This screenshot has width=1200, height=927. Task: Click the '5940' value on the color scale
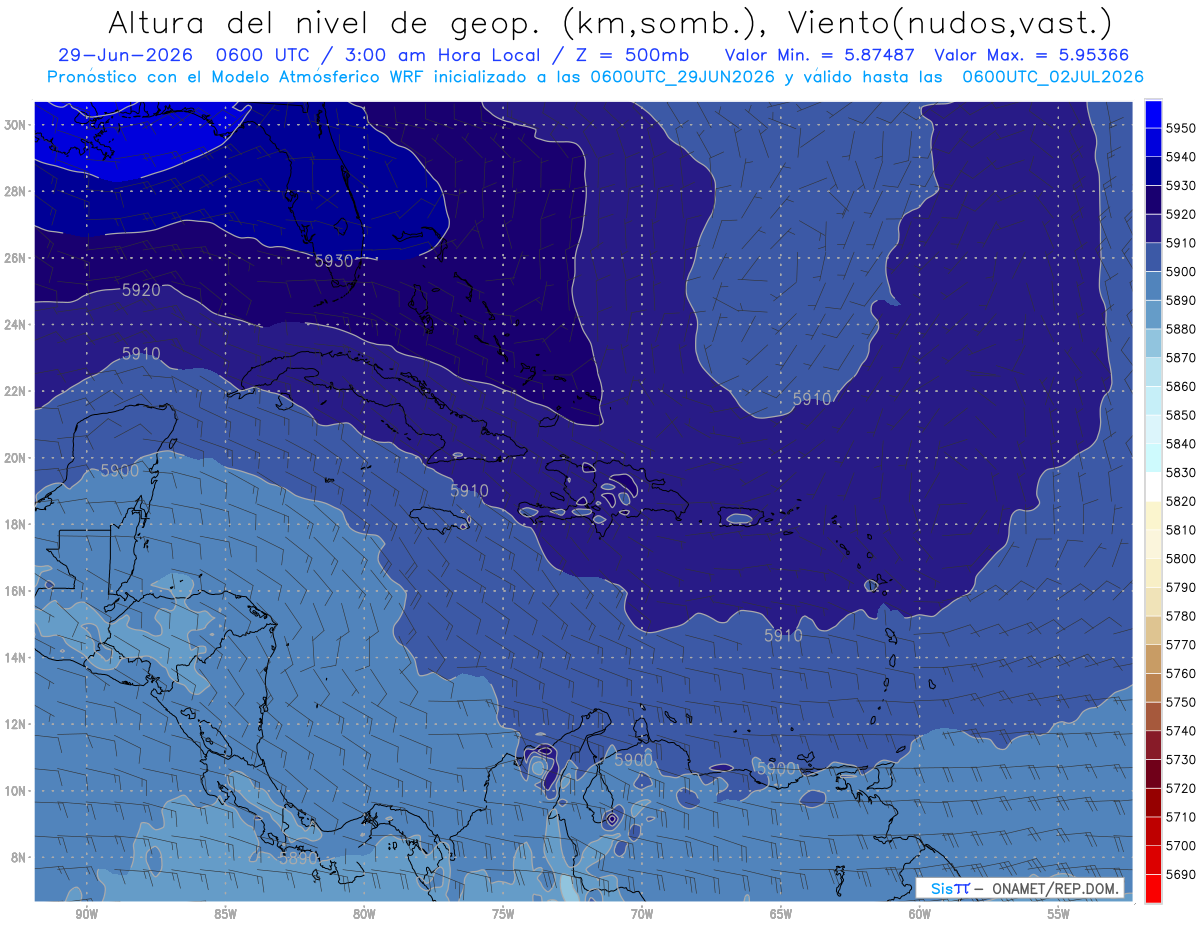1181,156
